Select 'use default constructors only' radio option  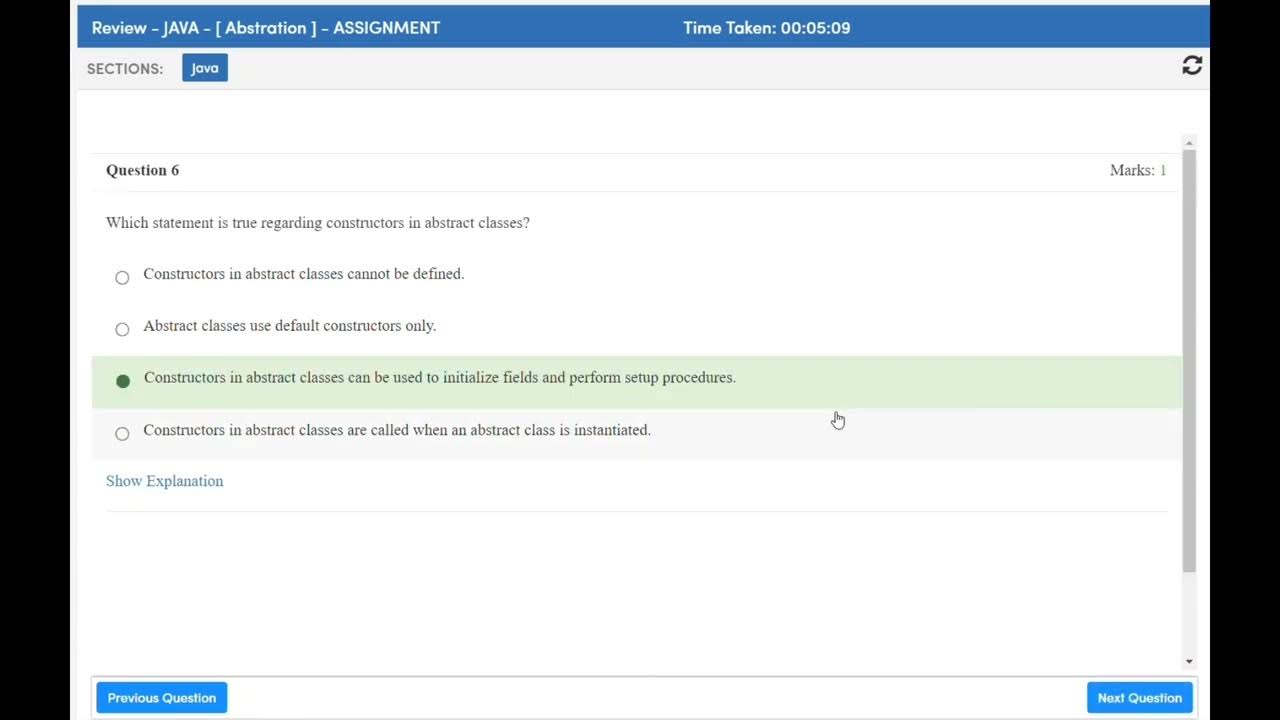click(122, 329)
